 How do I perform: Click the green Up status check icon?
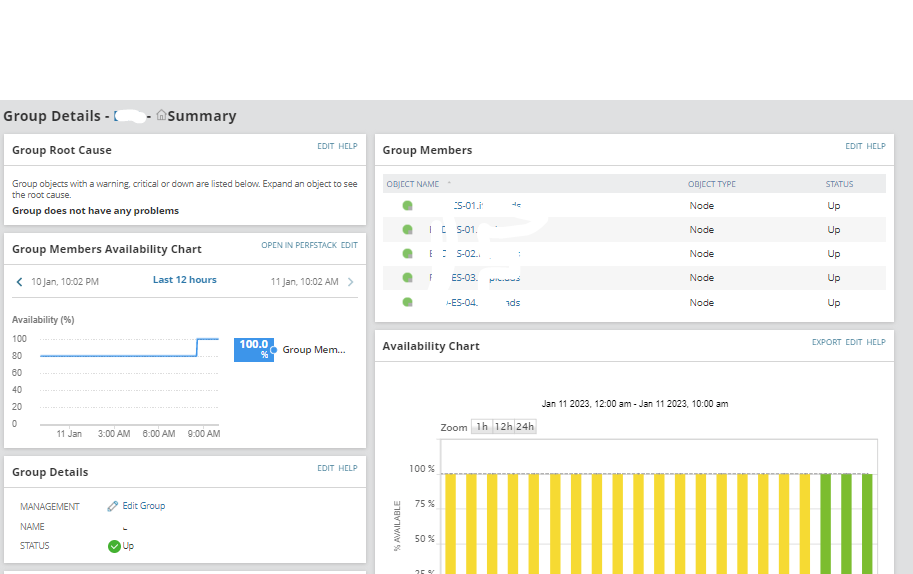[x=114, y=546]
